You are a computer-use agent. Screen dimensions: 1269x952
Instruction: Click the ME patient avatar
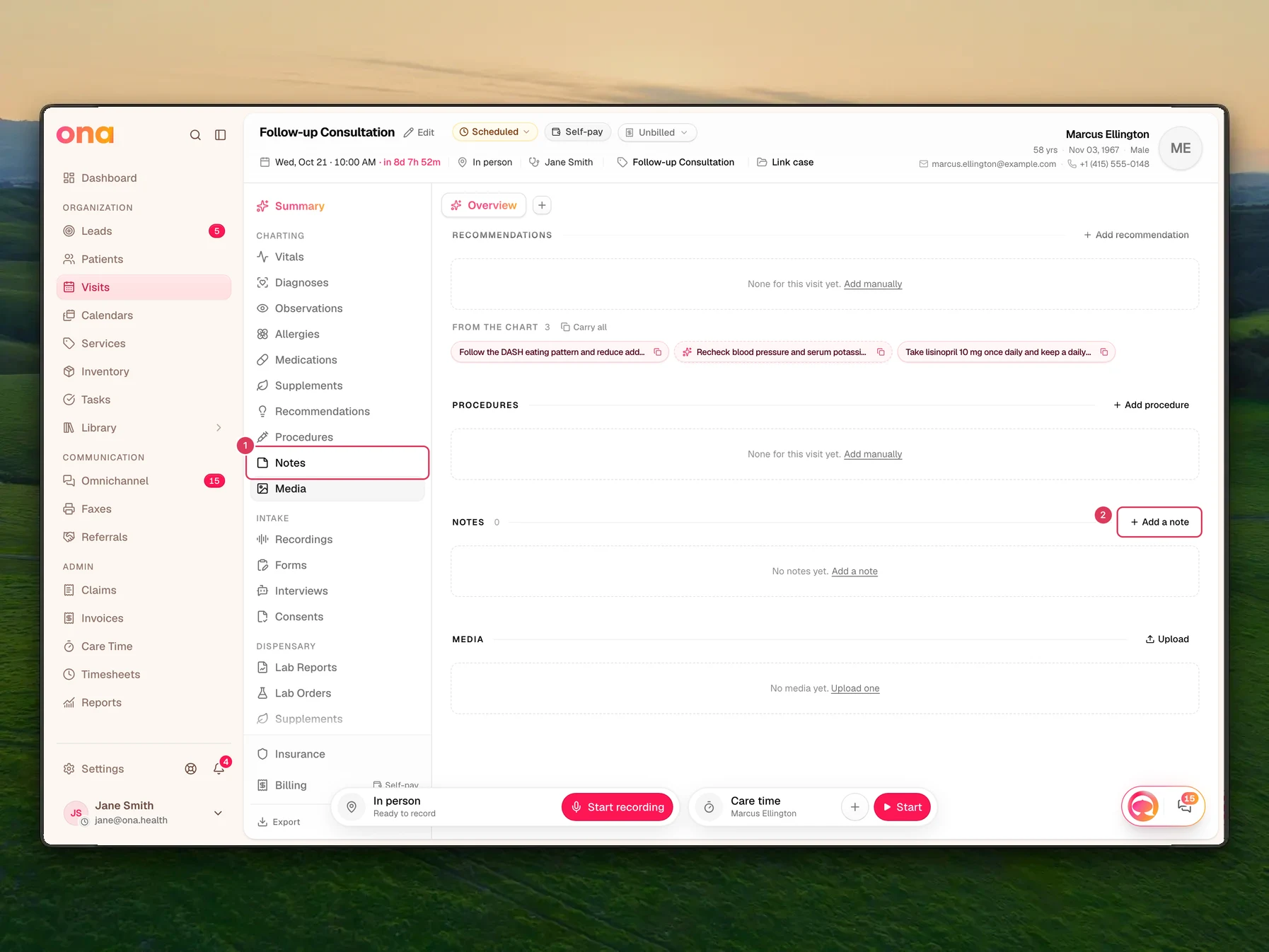(x=1181, y=149)
